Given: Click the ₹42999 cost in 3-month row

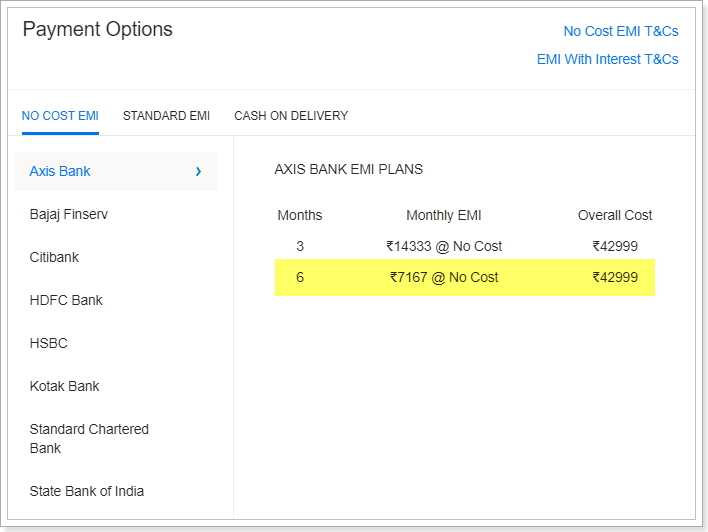Looking at the screenshot, I should pyautogui.click(x=615, y=246).
